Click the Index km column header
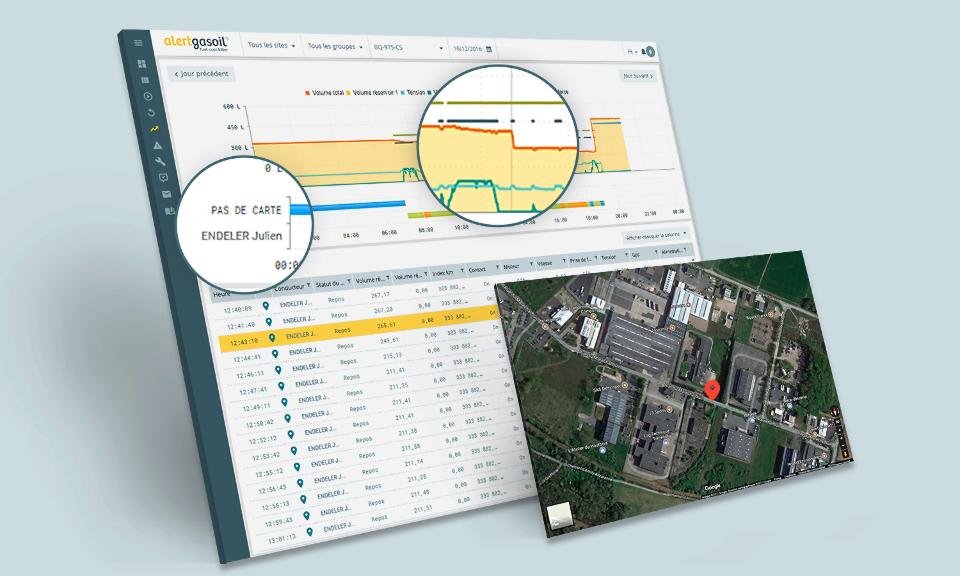The width and height of the screenshot is (960, 576). (x=441, y=273)
